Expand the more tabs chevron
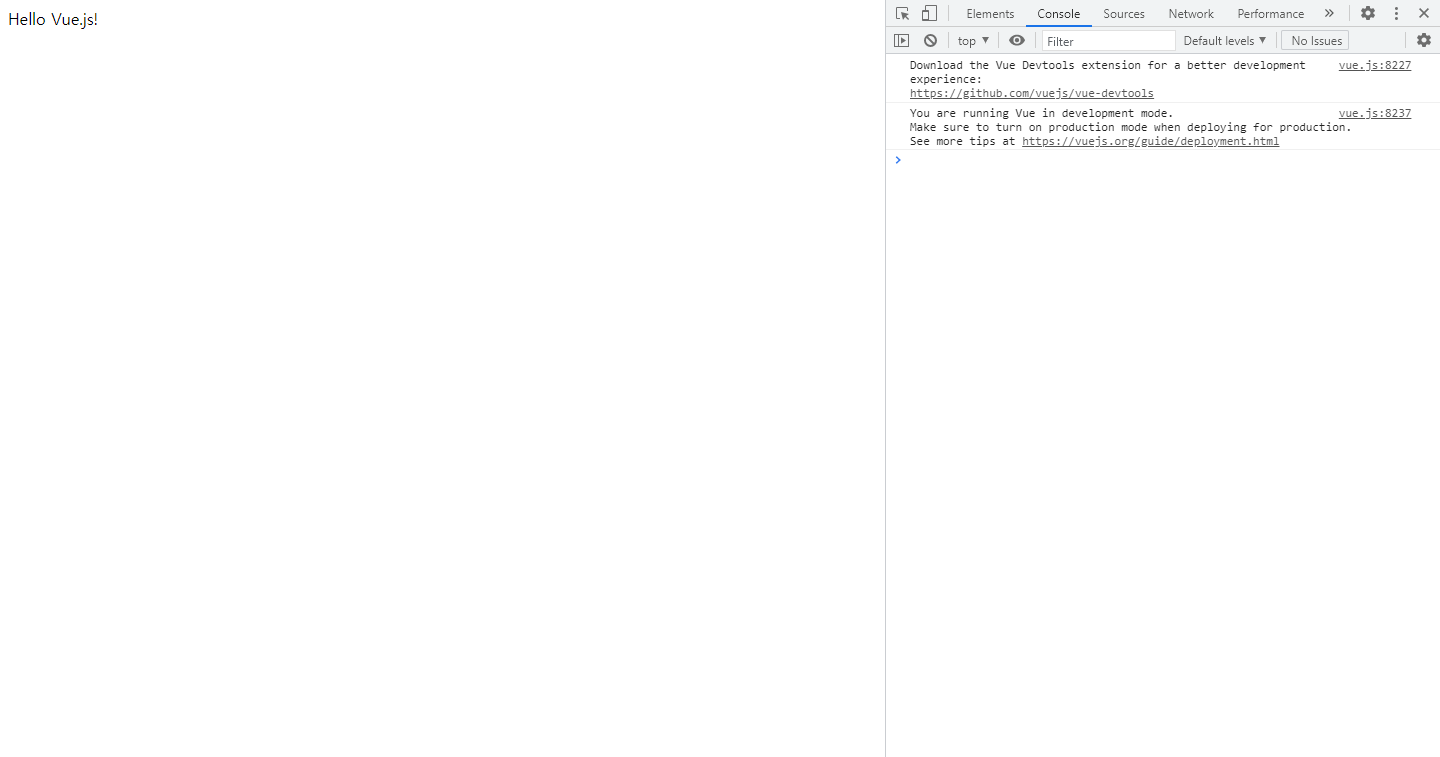Viewport: 1440px width, 757px height. (1329, 13)
